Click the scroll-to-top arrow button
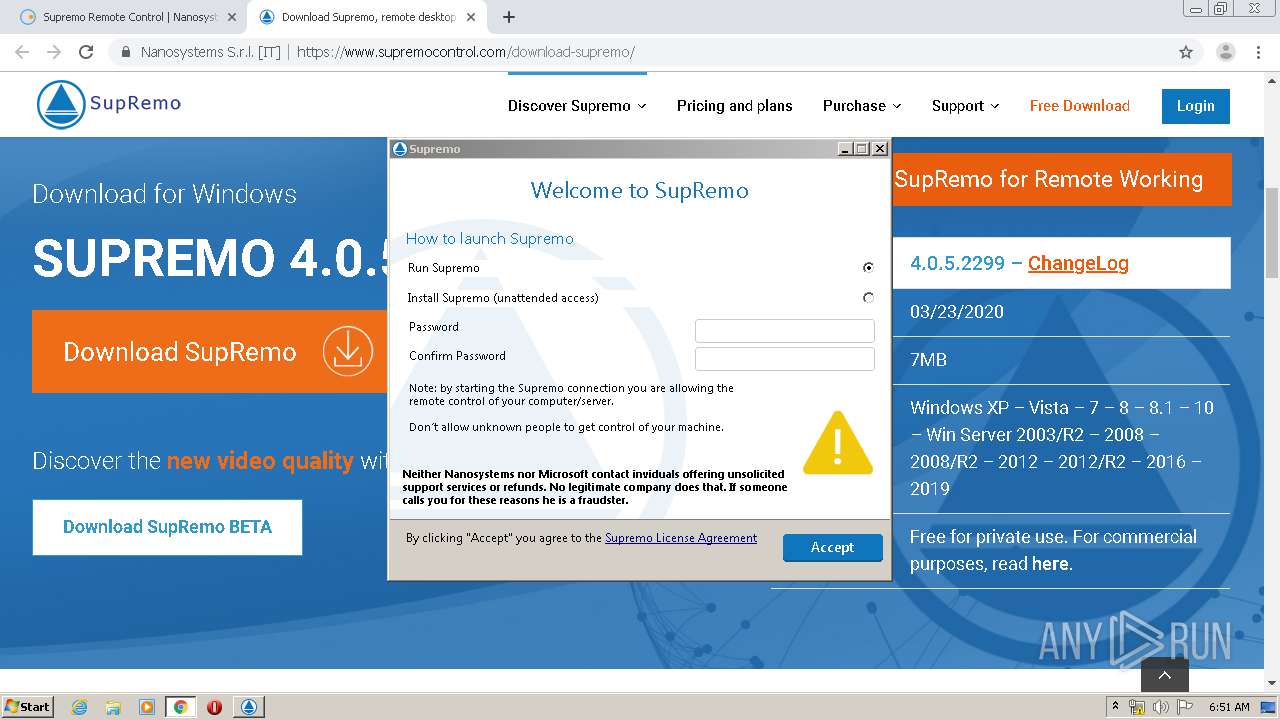1280x720 pixels. tap(1164, 676)
